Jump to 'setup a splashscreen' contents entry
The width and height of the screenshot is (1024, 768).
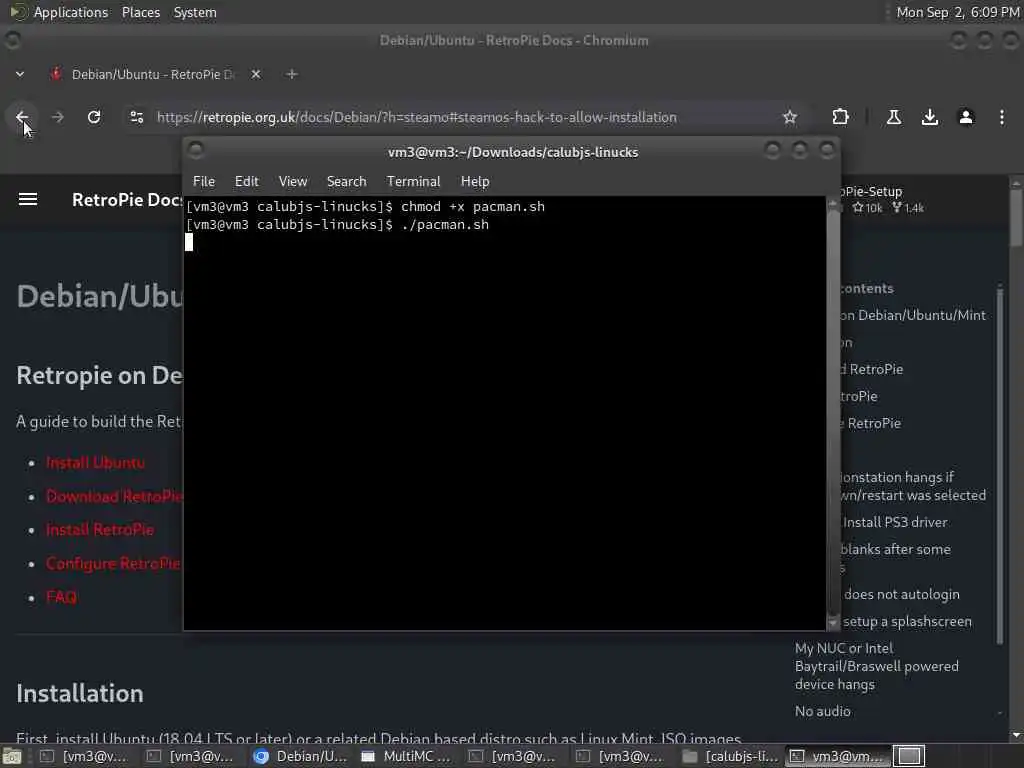tap(907, 622)
